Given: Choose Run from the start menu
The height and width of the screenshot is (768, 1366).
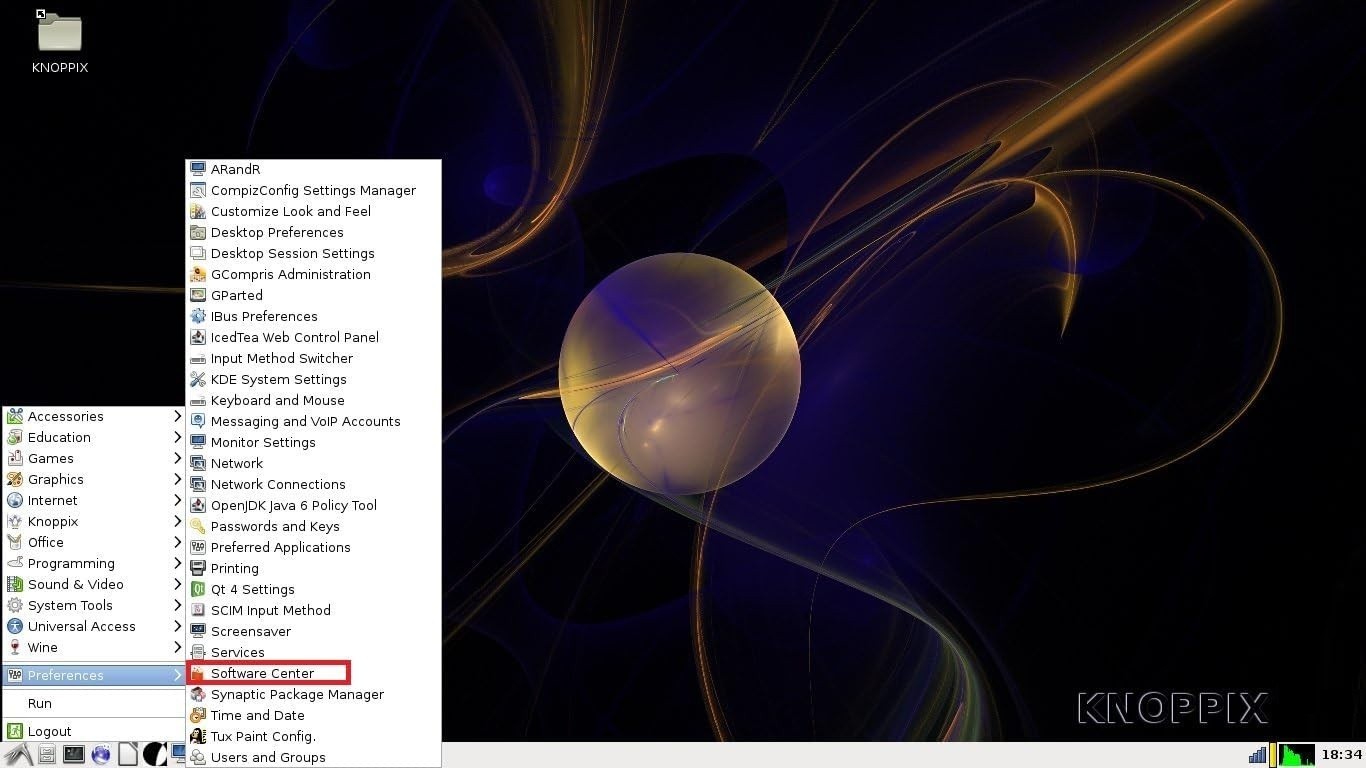Looking at the screenshot, I should tap(94, 703).
